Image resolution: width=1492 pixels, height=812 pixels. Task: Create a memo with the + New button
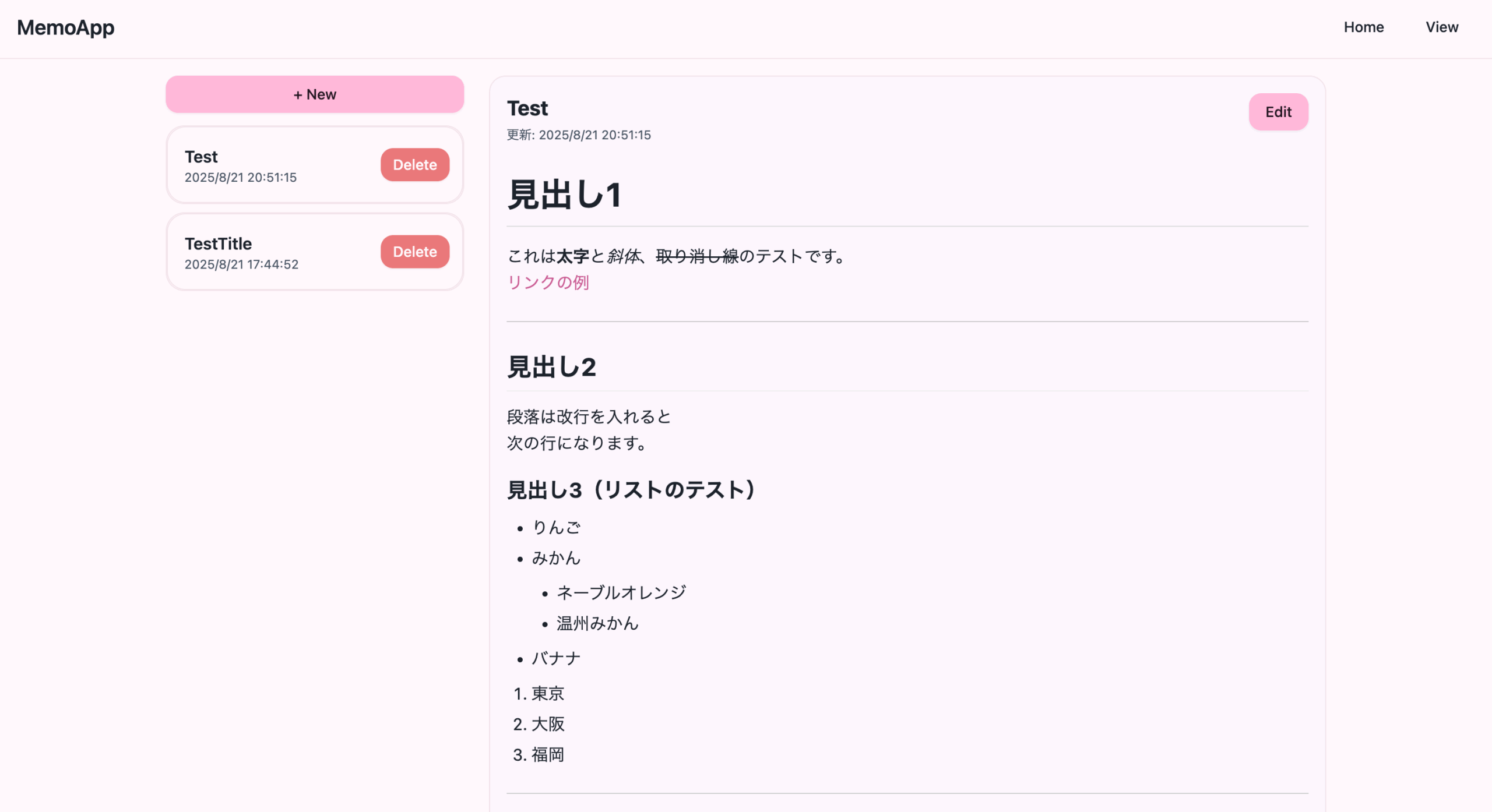coord(314,94)
